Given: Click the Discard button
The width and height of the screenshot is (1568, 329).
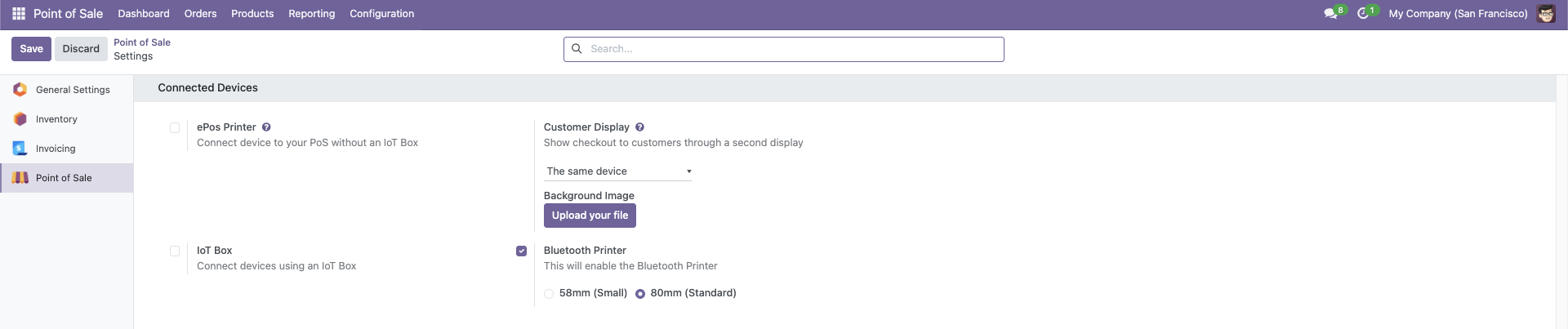Looking at the screenshot, I should [81, 49].
